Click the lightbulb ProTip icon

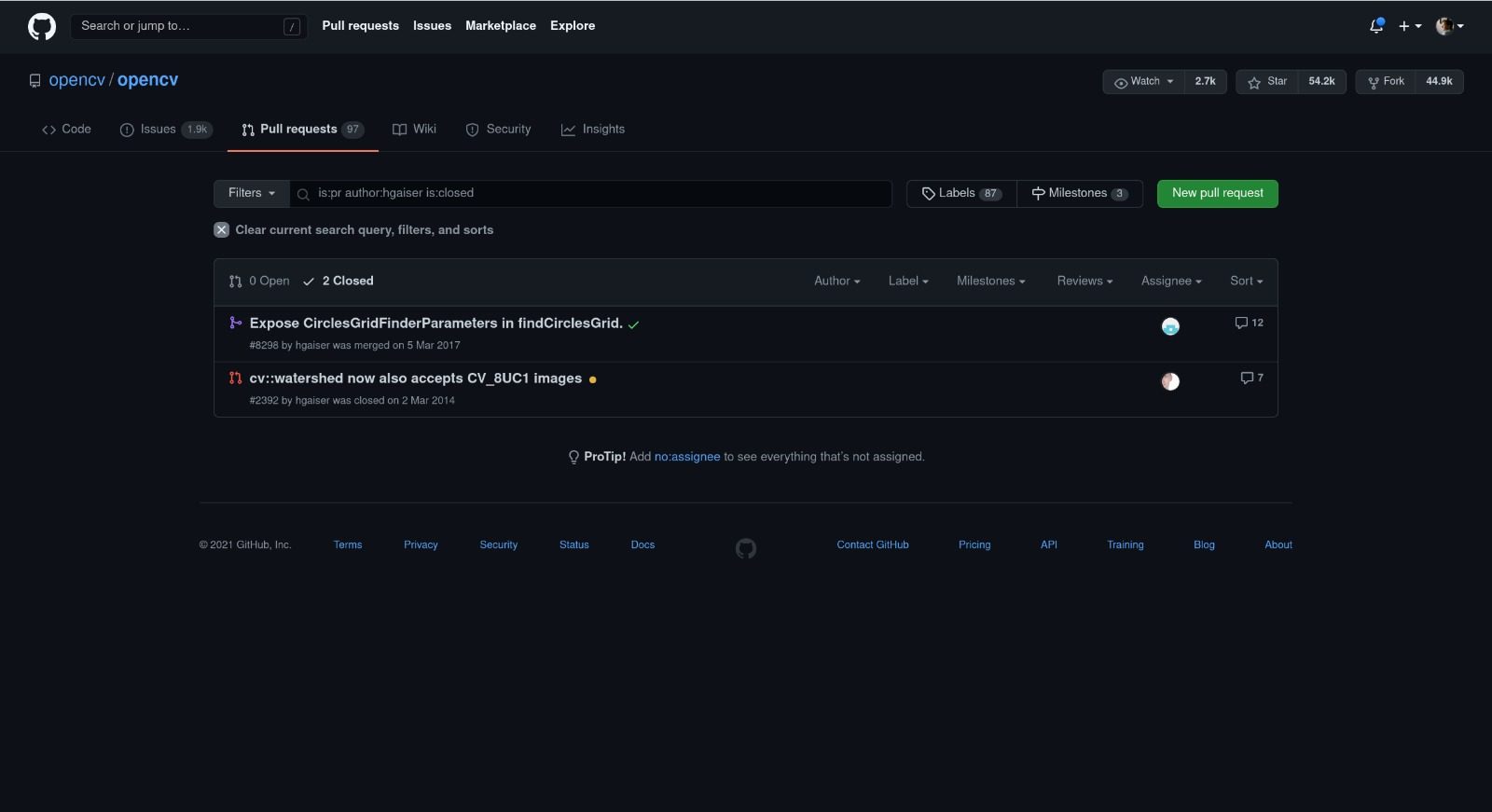pyautogui.click(x=573, y=457)
